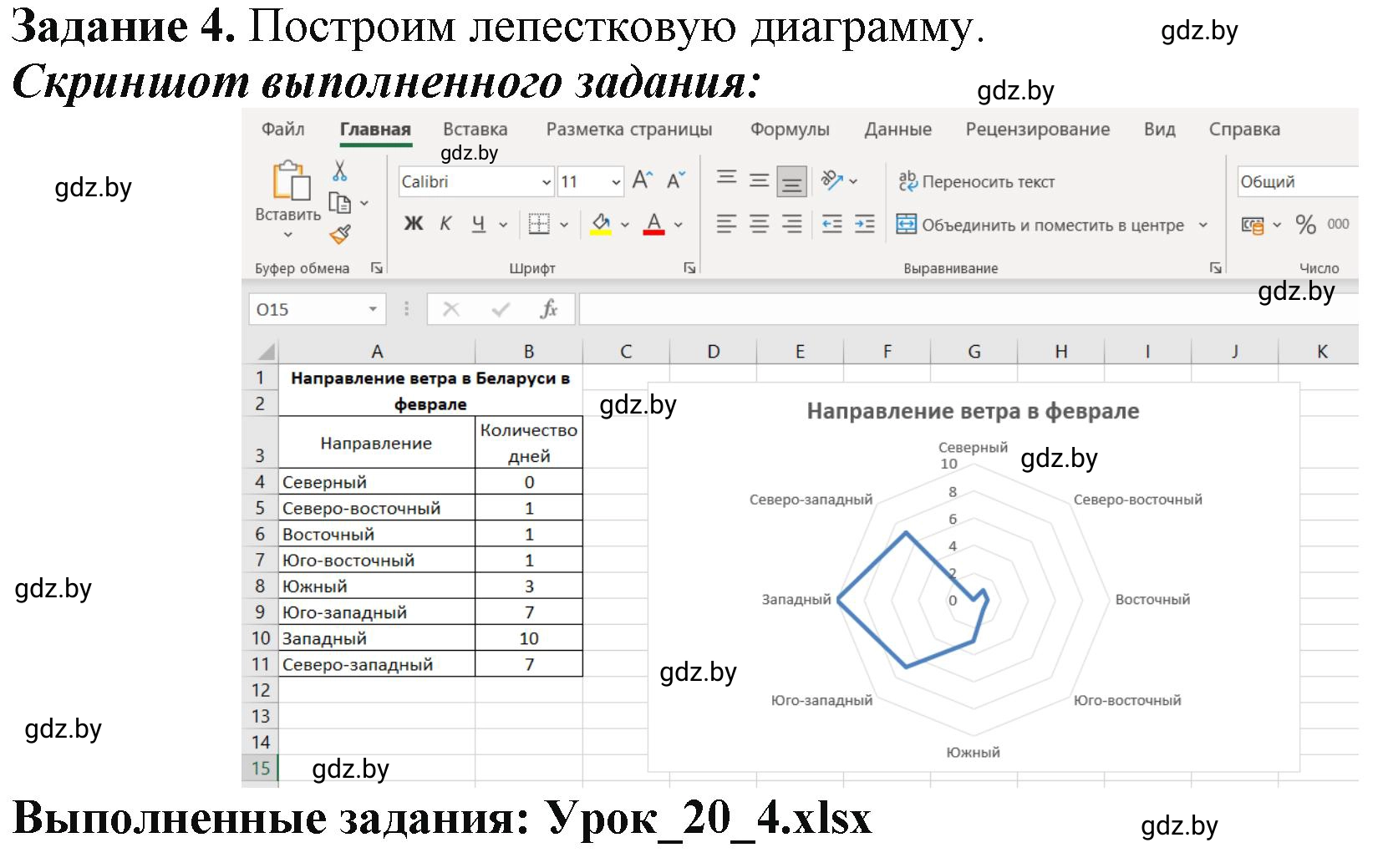Toggle underline (Ч) formatting

(479, 224)
